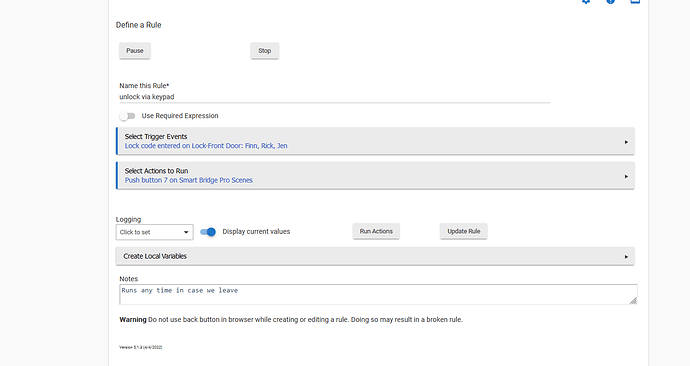690x366 pixels.
Task: Click Update Rule button
Action: [x=463, y=231]
